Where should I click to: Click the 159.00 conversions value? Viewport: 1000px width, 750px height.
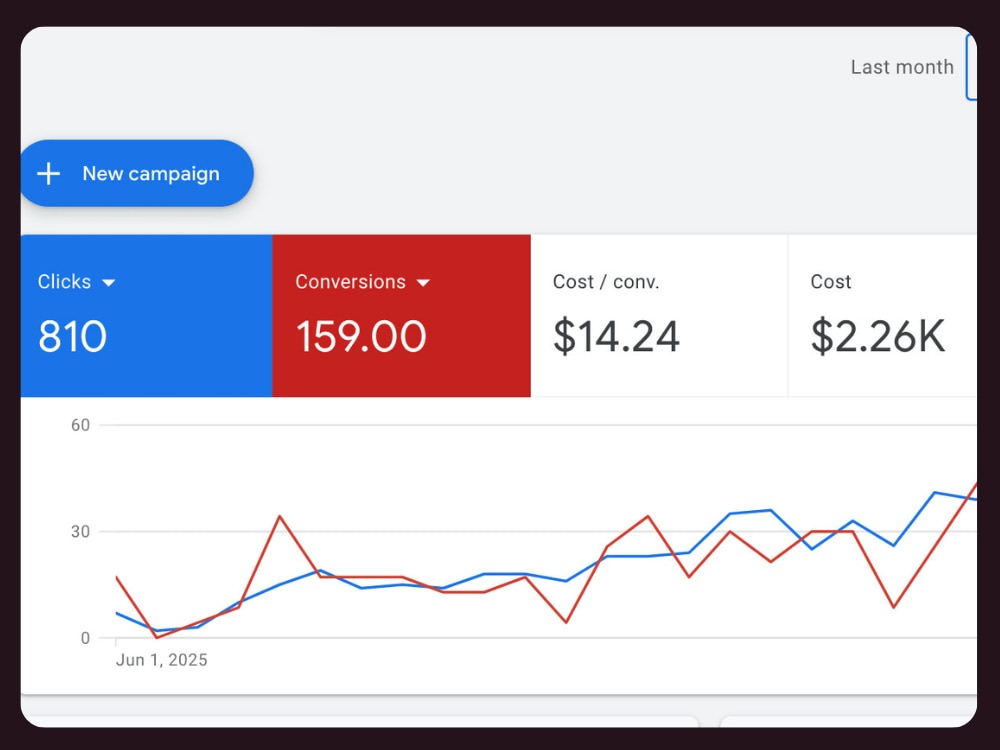click(361, 336)
